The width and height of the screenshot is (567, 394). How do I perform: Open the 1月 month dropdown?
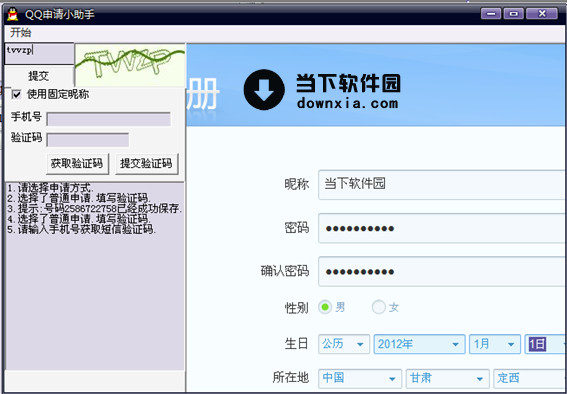[495, 344]
